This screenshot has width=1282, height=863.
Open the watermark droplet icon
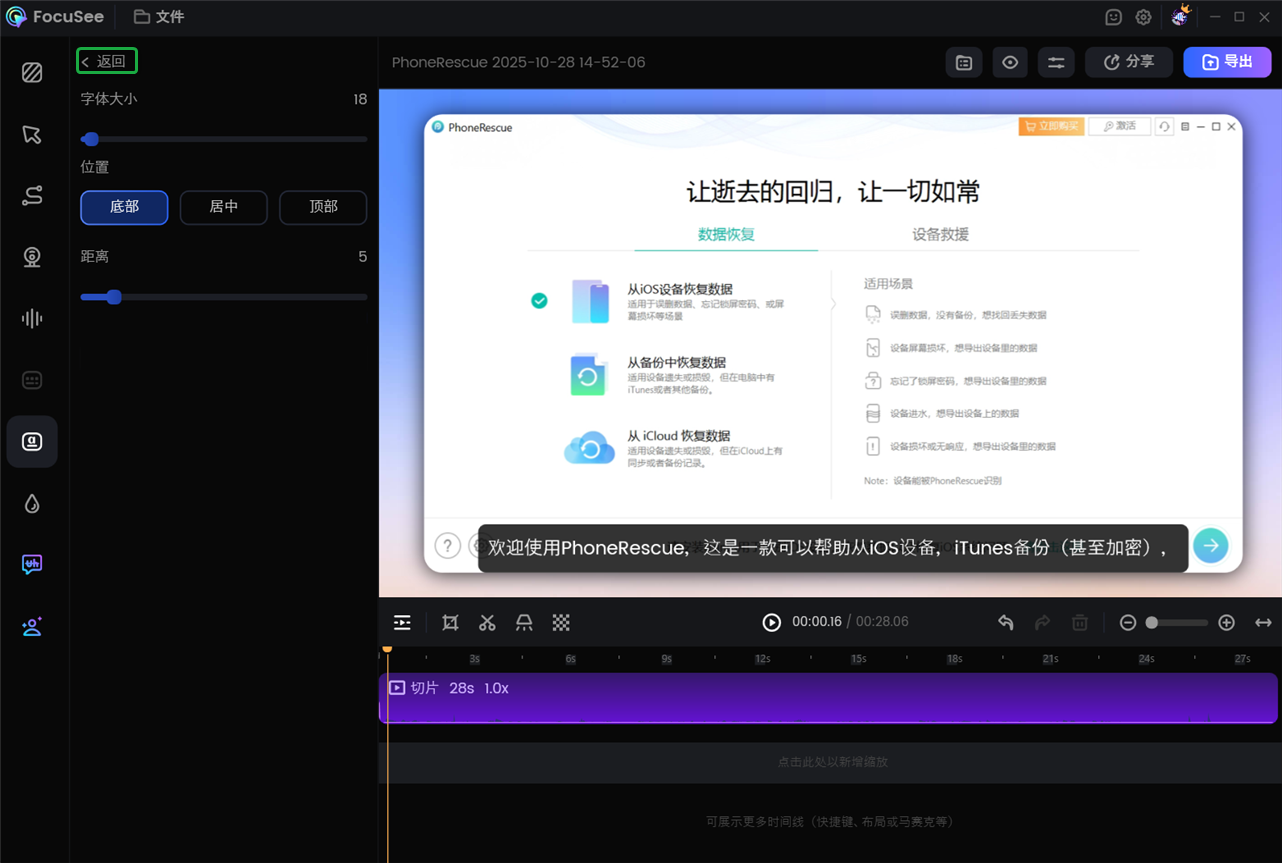point(32,503)
